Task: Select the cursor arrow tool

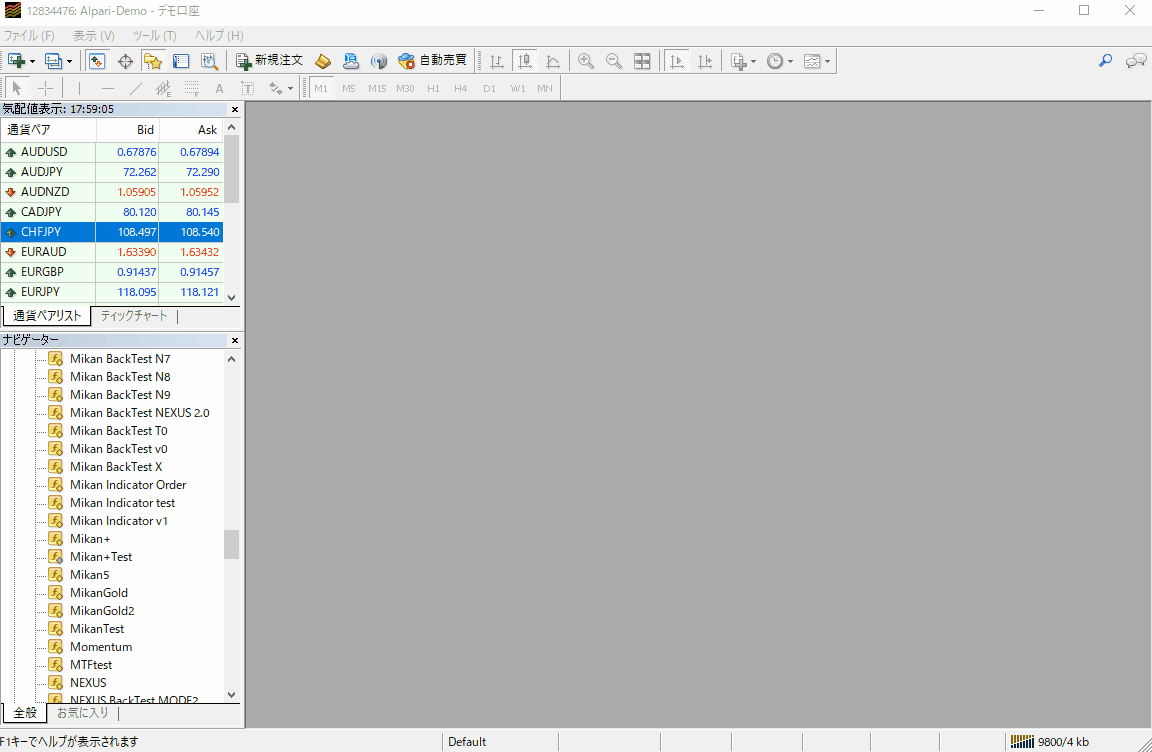Action: click(x=17, y=88)
